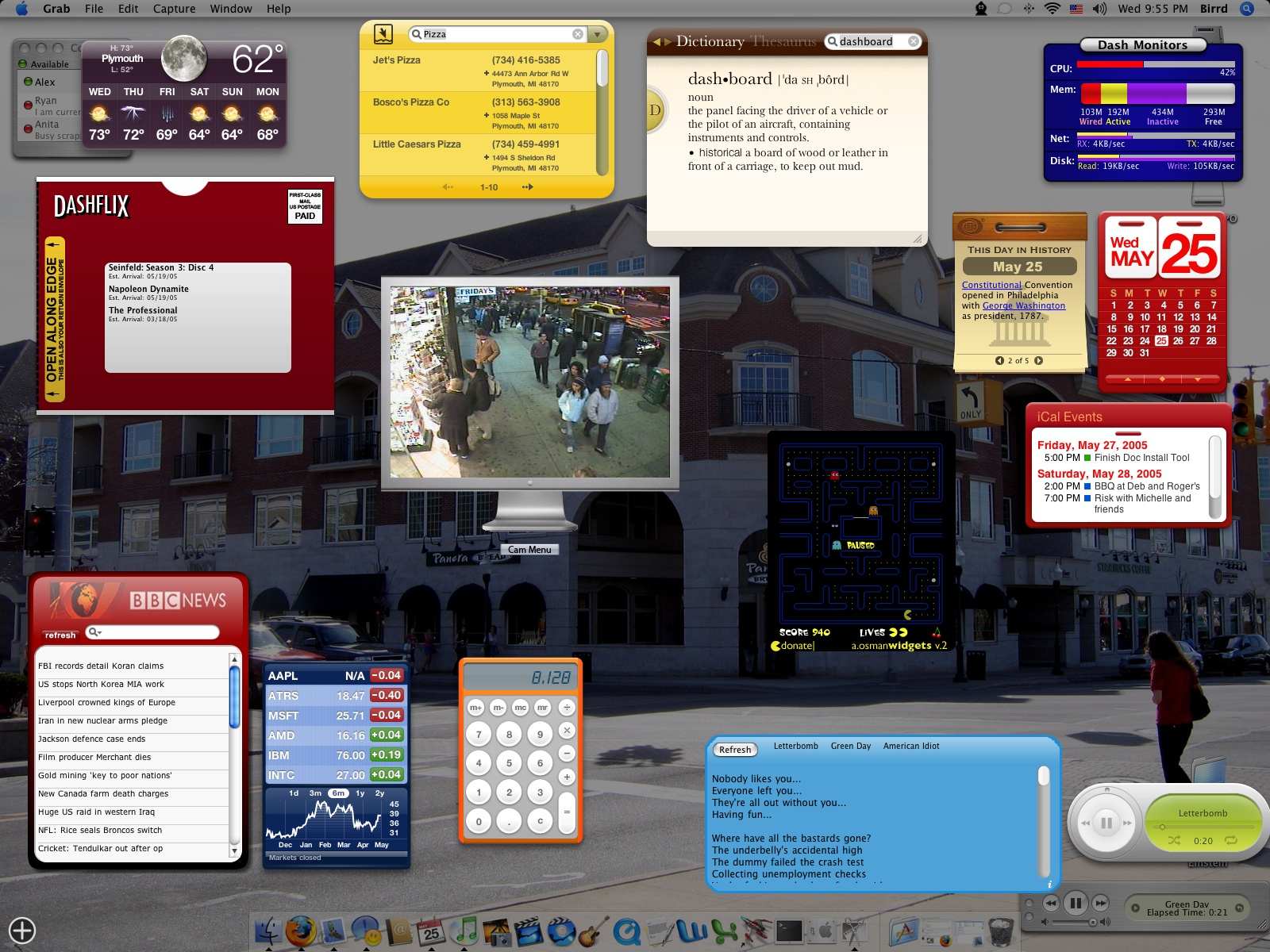Click the Phone Book yellow pages icon
The width and height of the screenshot is (1270, 952).
383,34
